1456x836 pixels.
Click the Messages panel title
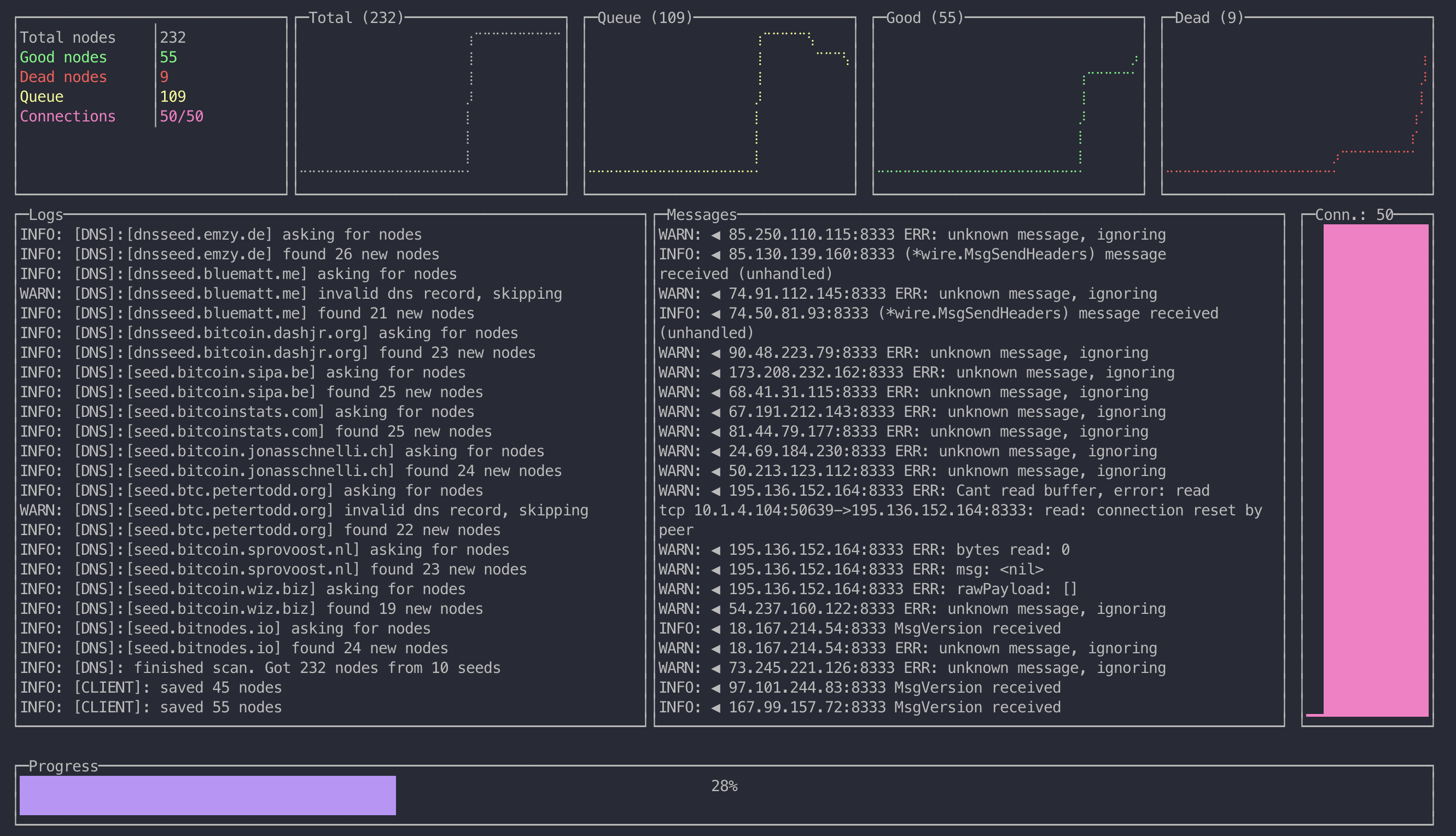click(701, 214)
